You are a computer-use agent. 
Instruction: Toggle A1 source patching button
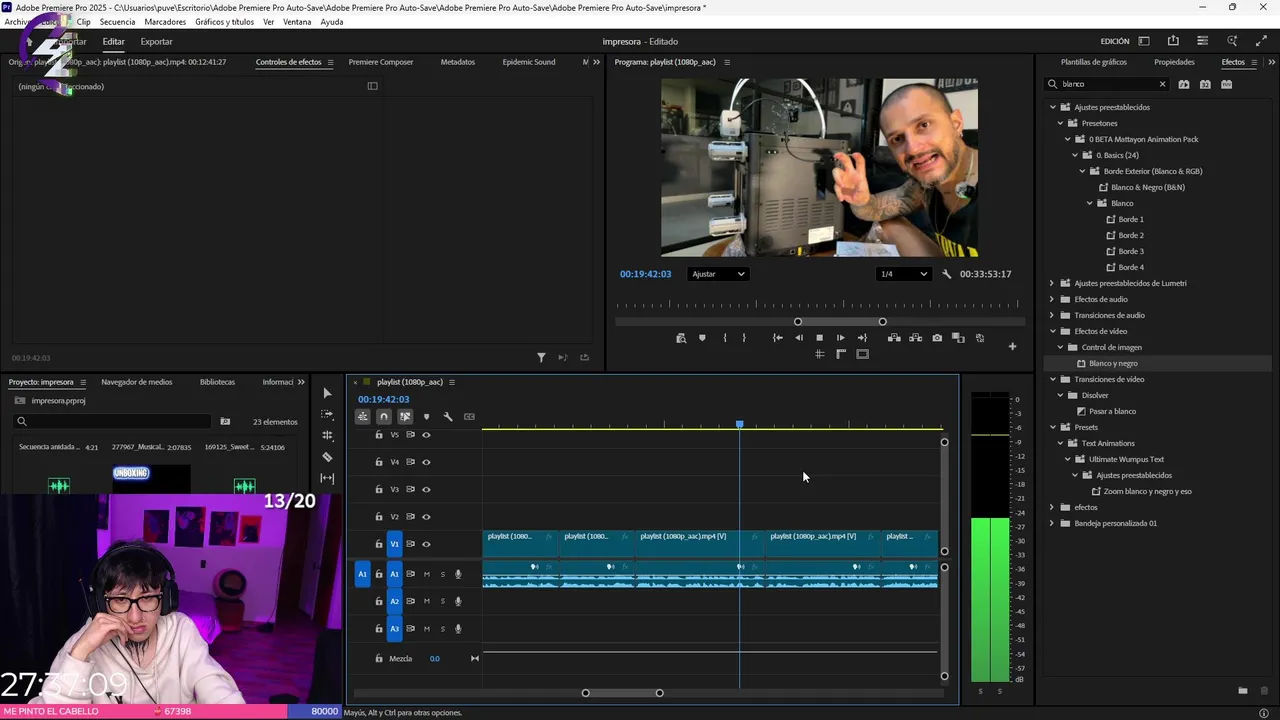[363, 574]
